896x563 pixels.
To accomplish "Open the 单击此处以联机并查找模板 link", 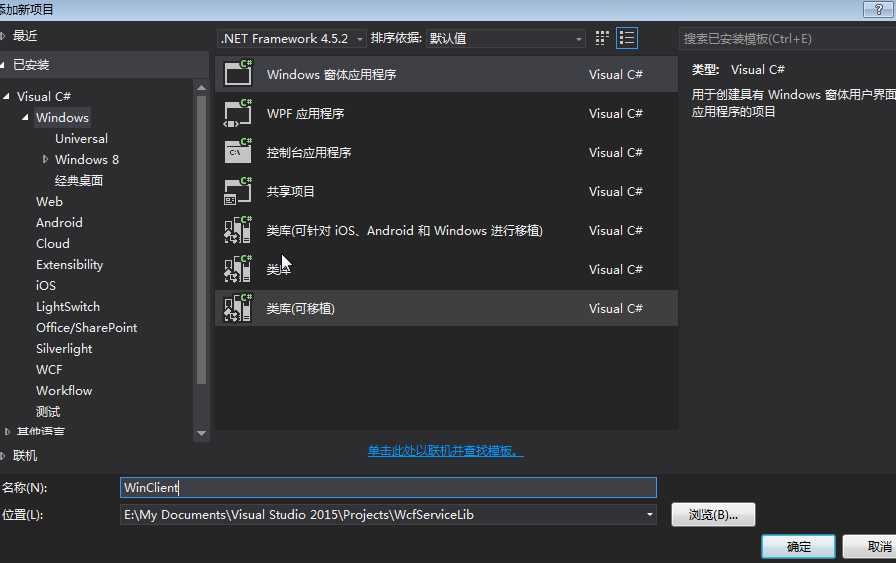I will pyautogui.click(x=445, y=451).
